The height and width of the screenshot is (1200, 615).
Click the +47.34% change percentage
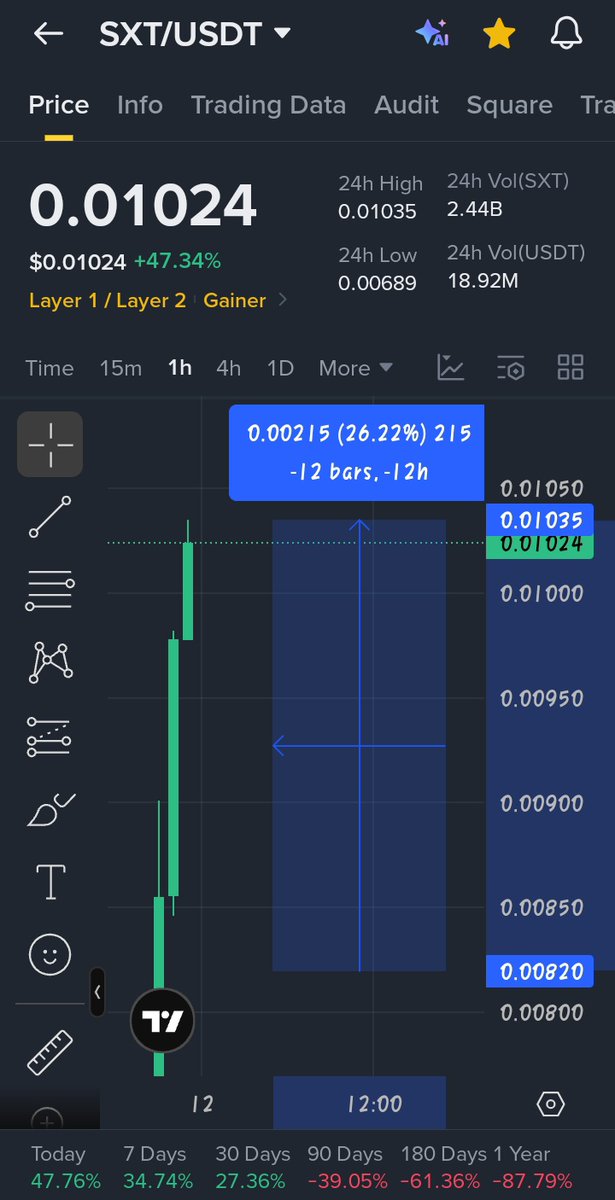click(x=177, y=262)
